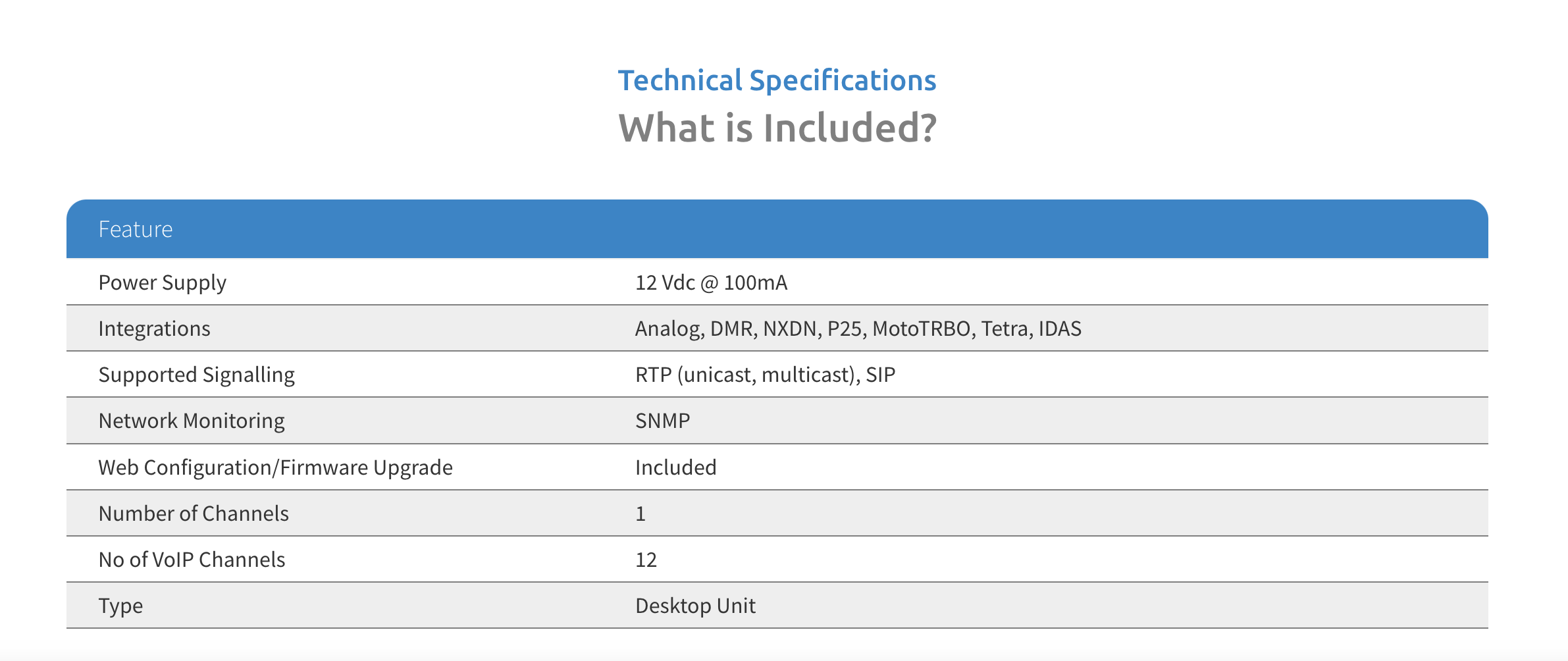Click the 'SNMP' value cell
The width and height of the screenshot is (1568, 661).
pyautogui.click(x=662, y=421)
